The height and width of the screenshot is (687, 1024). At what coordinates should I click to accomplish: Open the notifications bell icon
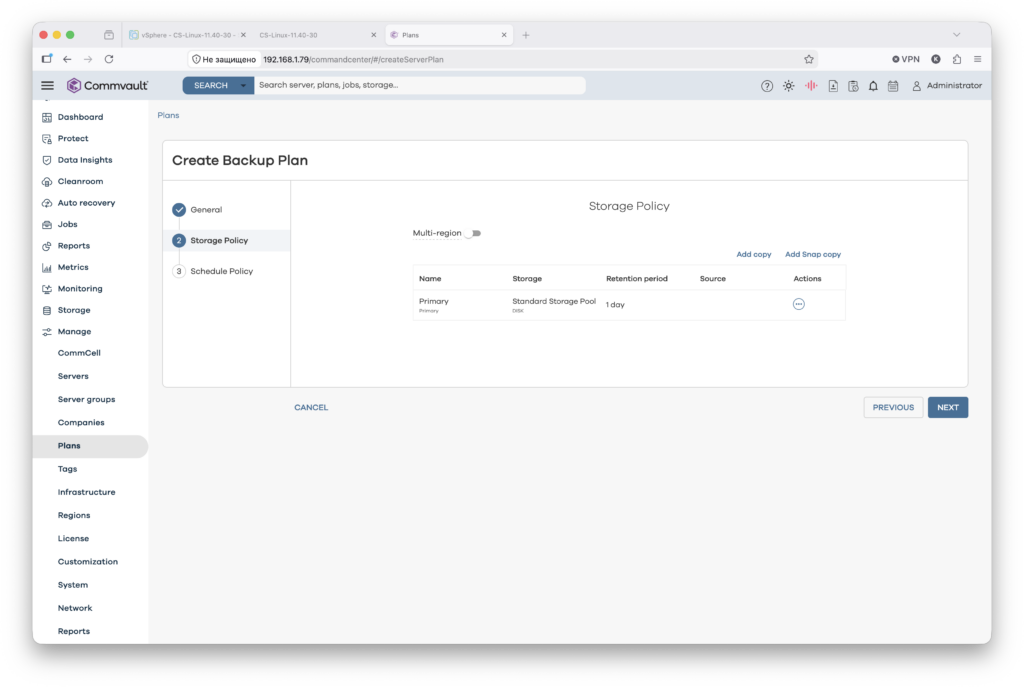(x=873, y=86)
